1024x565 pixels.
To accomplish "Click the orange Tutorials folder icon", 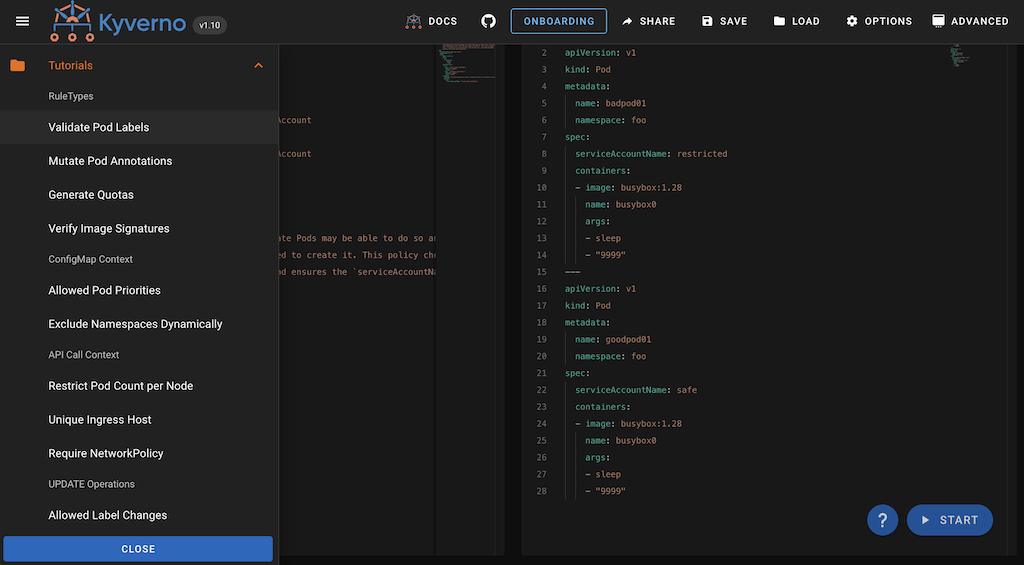I will click(x=18, y=66).
